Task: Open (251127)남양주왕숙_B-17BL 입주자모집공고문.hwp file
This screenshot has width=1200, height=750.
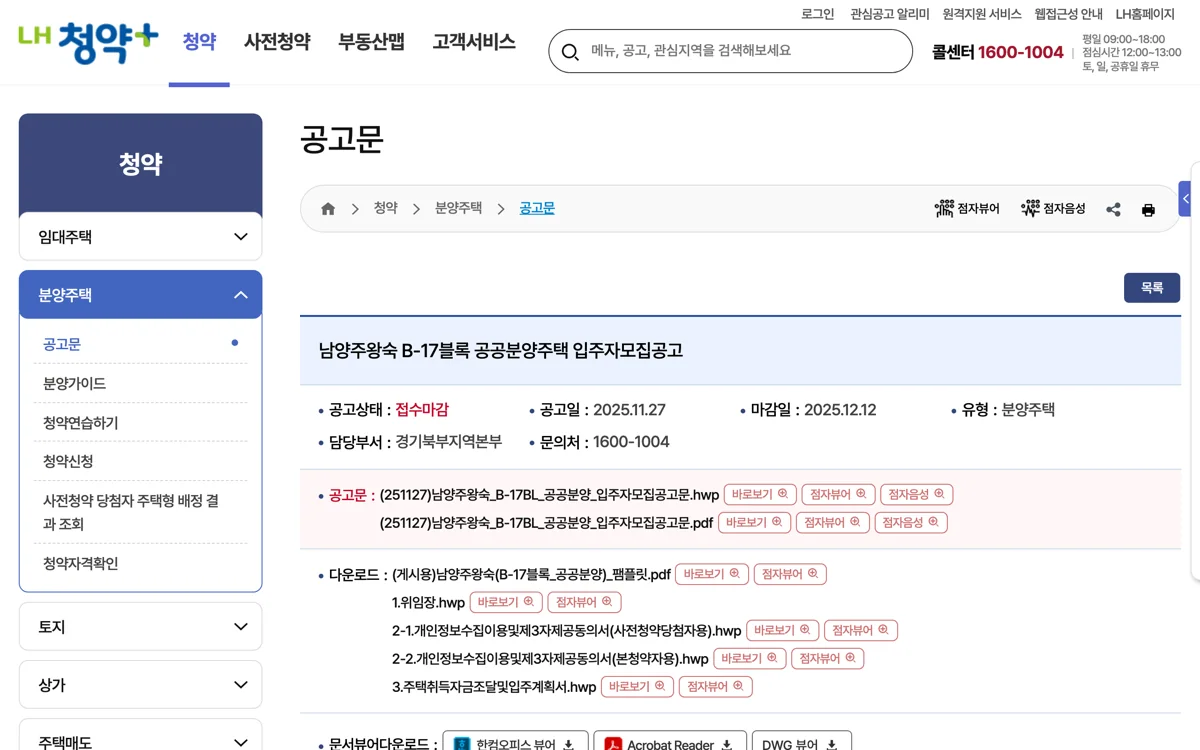Action: coord(549,495)
